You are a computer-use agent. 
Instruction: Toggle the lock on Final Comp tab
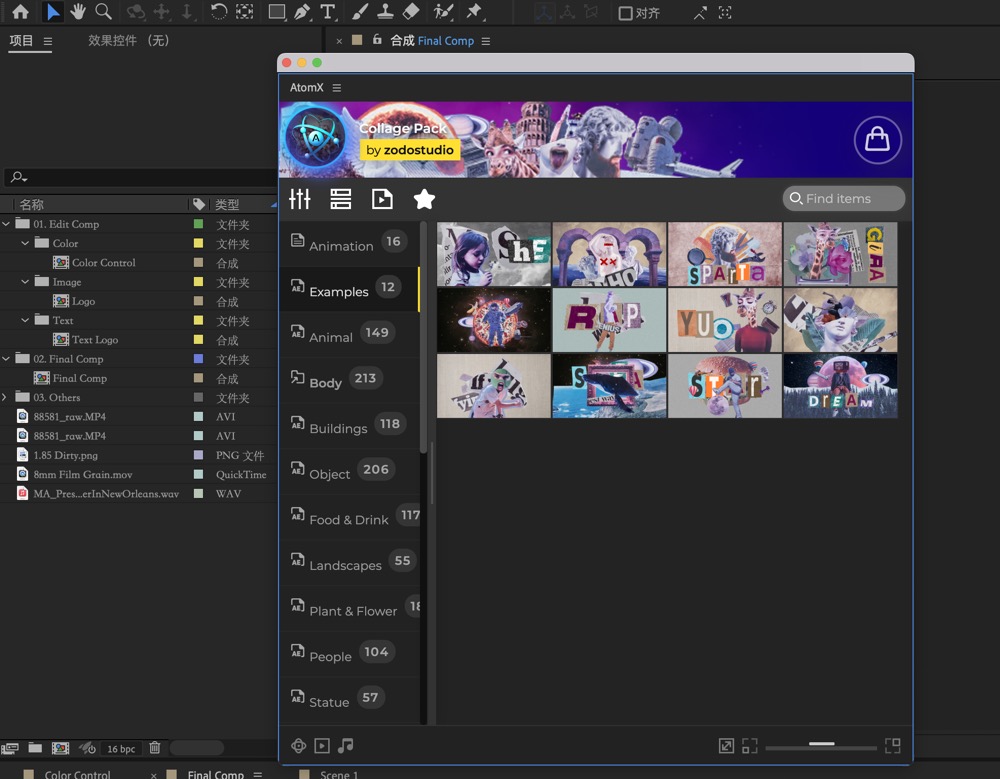point(377,41)
